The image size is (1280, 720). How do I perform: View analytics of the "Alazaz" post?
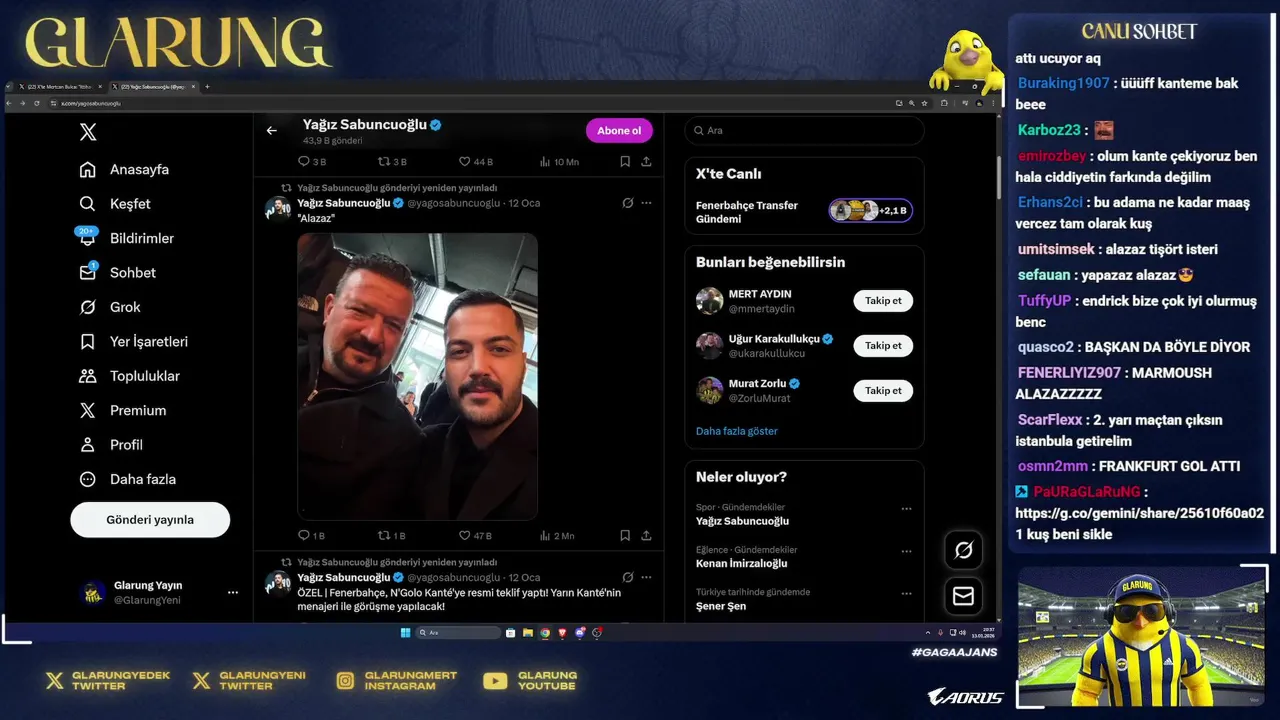(545, 535)
